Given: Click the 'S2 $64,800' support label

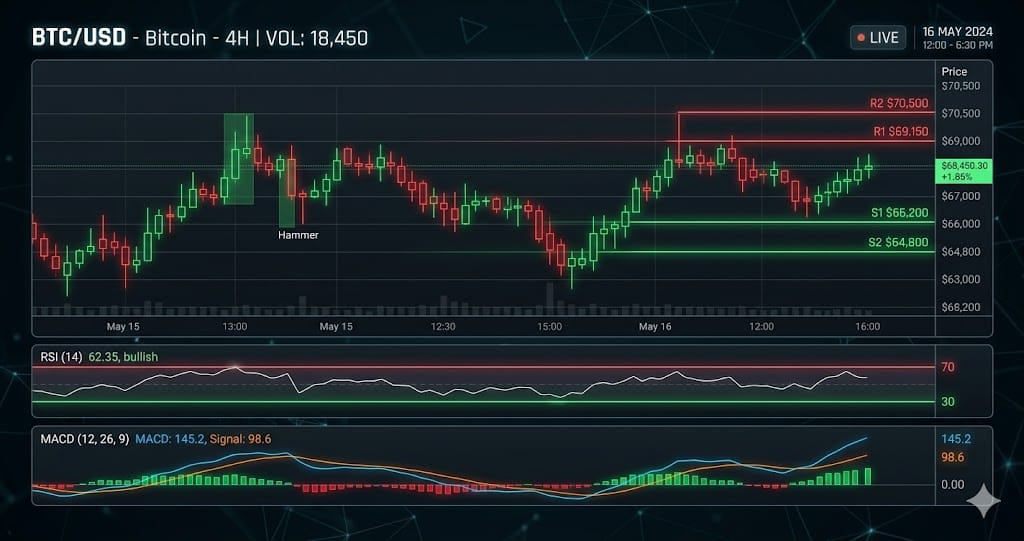Looking at the screenshot, I should (898, 242).
